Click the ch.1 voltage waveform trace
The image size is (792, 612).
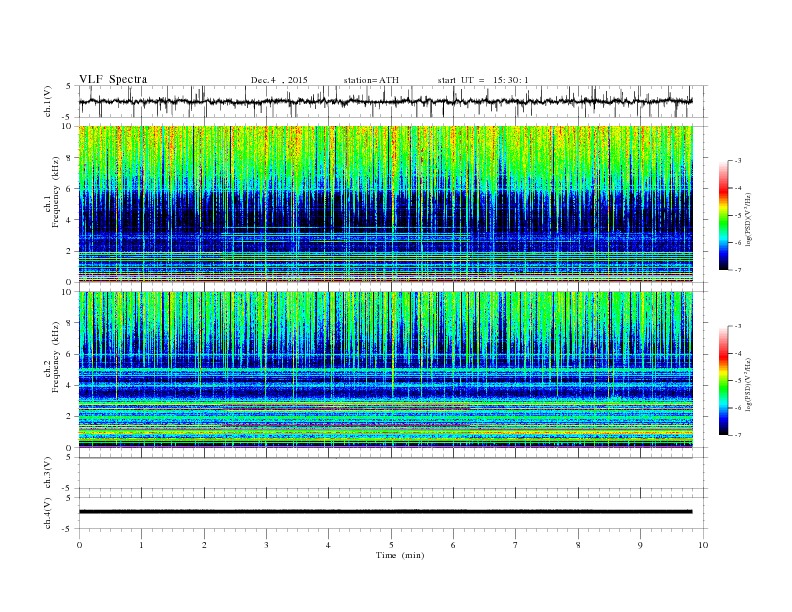[x=385, y=101]
